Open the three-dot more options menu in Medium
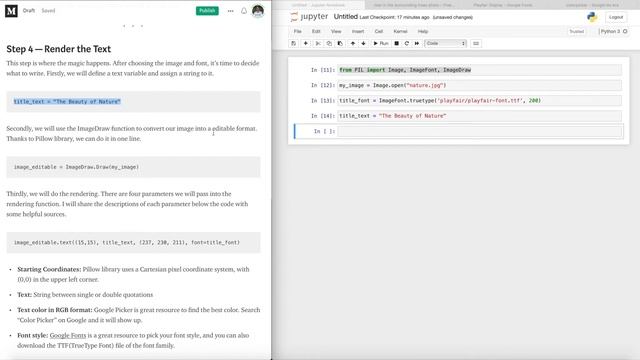Viewport: 640px width, 360px height. click(231, 11)
